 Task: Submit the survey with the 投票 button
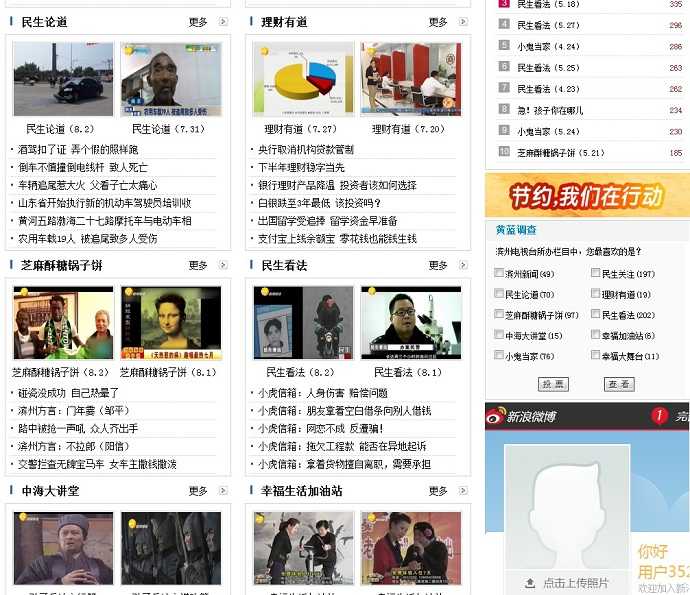(553, 384)
